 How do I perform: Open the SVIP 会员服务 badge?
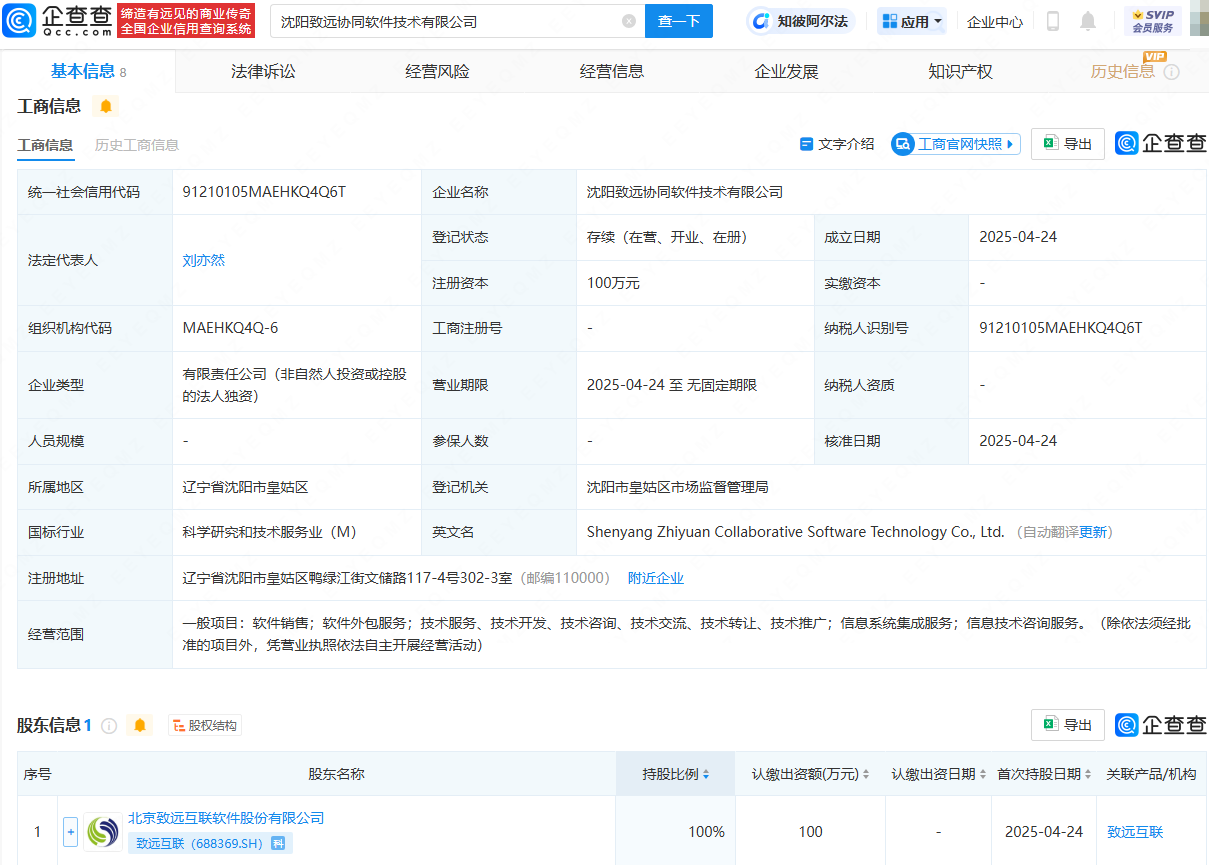tap(1152, 21)
